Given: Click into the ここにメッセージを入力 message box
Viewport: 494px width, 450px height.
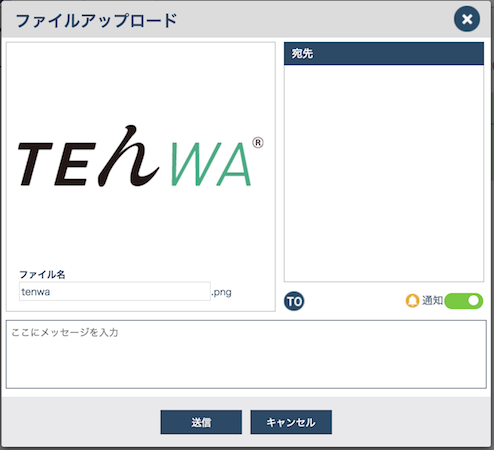Looking at the screenshot, I should pyautogui.click(x=246, y=354).
